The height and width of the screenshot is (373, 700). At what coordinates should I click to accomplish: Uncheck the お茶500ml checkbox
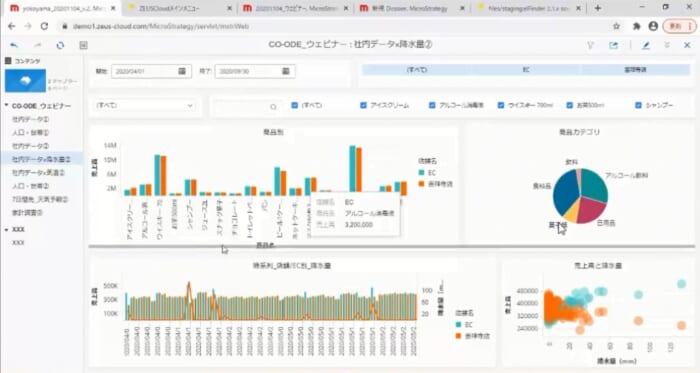[569, 105]
